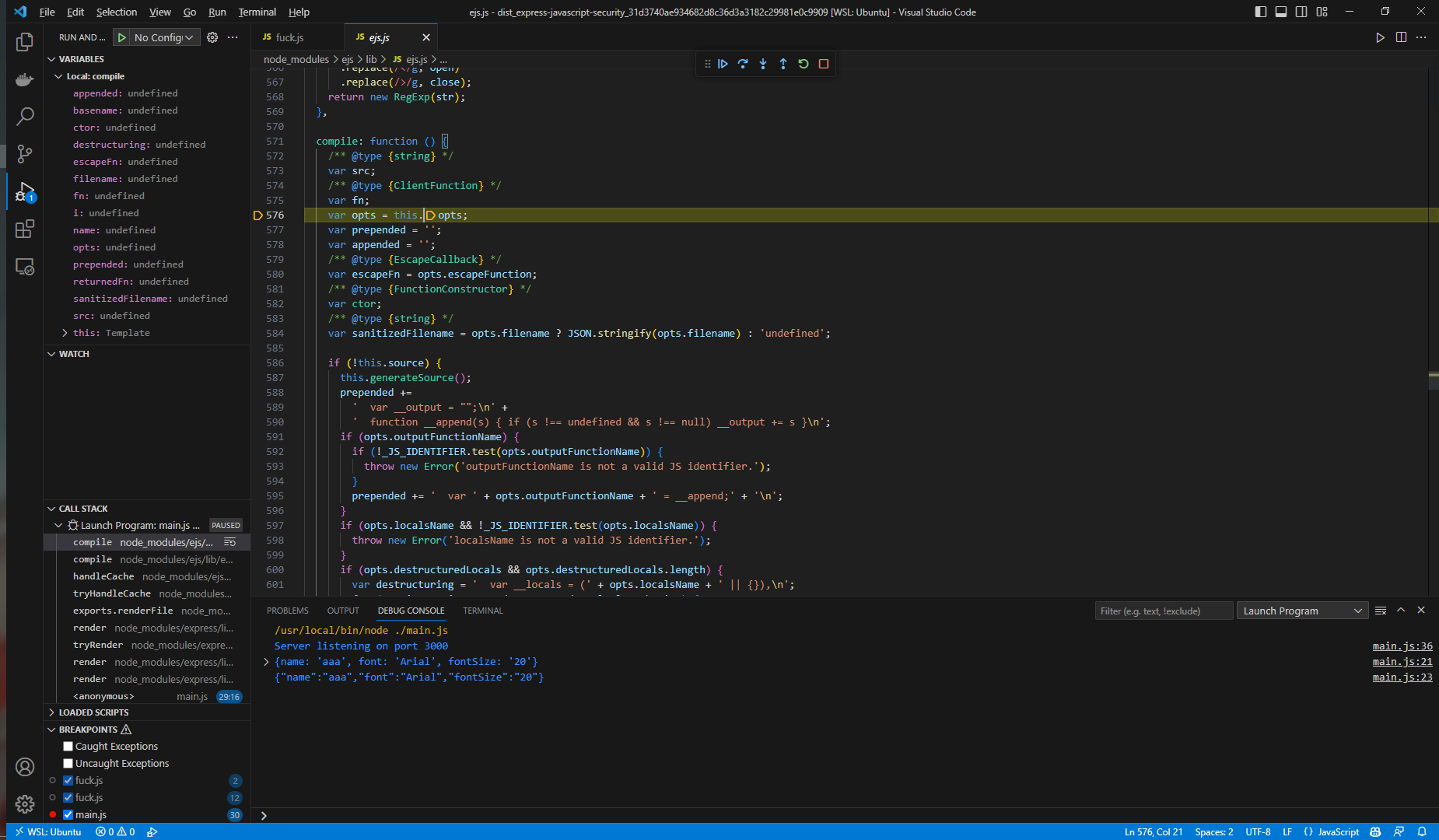Image resolution: width=1439 pixels, height=840 pixels.
Task: Open main.js:23 source link
Action: (x=1402, y=677)
